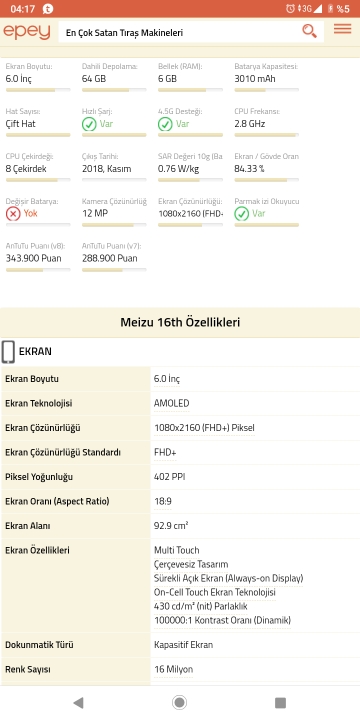Screen dimensions: 360x720
Task: Tap the AnTuTu Puanı (v8) score
Action: [x=34, y=258]
